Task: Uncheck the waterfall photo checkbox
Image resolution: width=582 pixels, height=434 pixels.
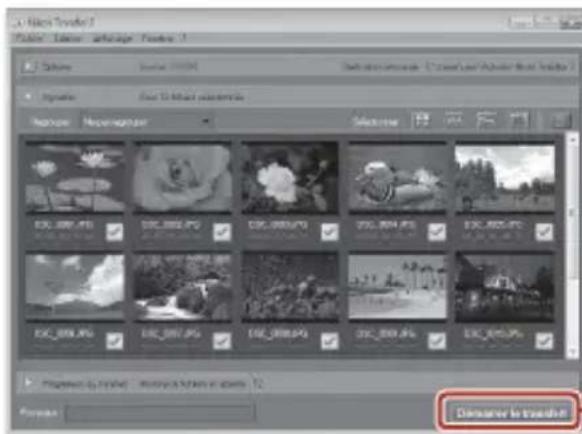Action: (x=222, y=341)
